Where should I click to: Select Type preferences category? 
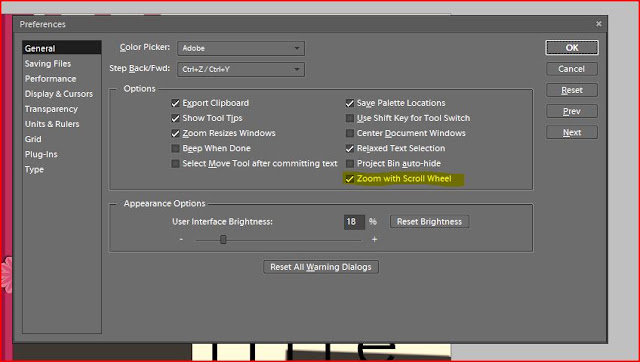pyautogui.click(x=34, y=169)
